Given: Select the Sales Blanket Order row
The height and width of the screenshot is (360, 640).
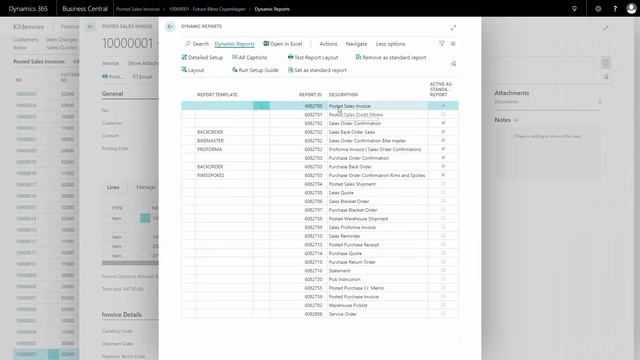Looking at the screenshot, I should (x=320, y=201).
